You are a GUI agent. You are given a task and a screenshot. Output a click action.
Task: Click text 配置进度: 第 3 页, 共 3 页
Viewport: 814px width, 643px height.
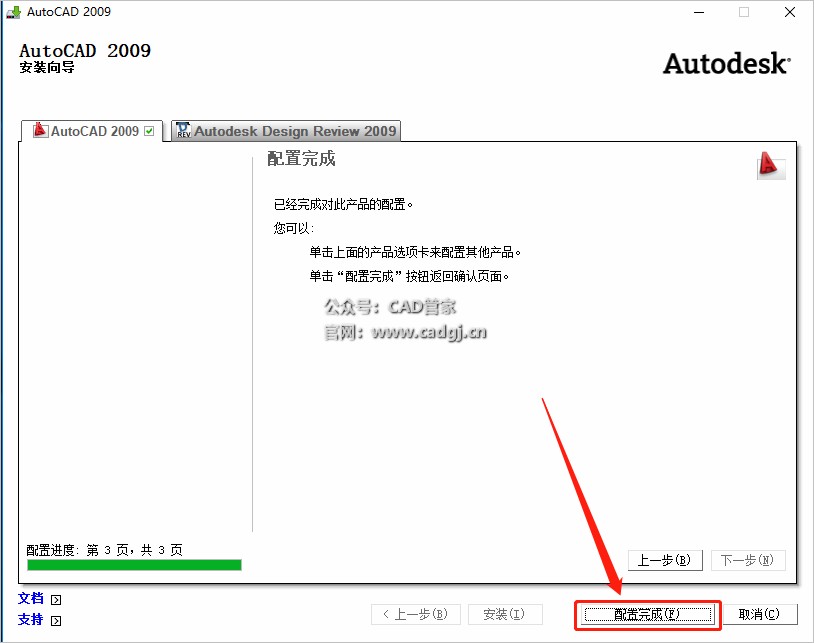point(104,550)
